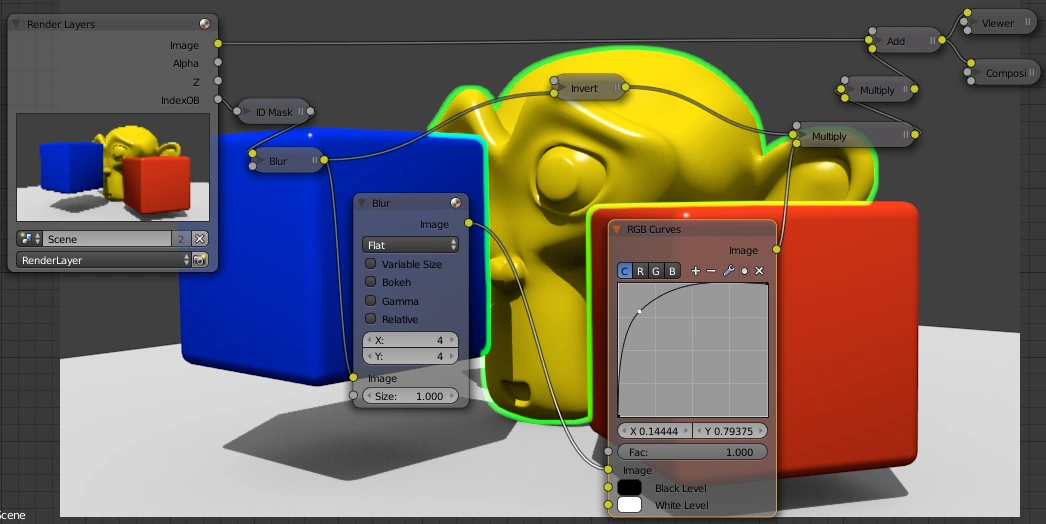Click the curve clipping dot icon

click(744, 271)
